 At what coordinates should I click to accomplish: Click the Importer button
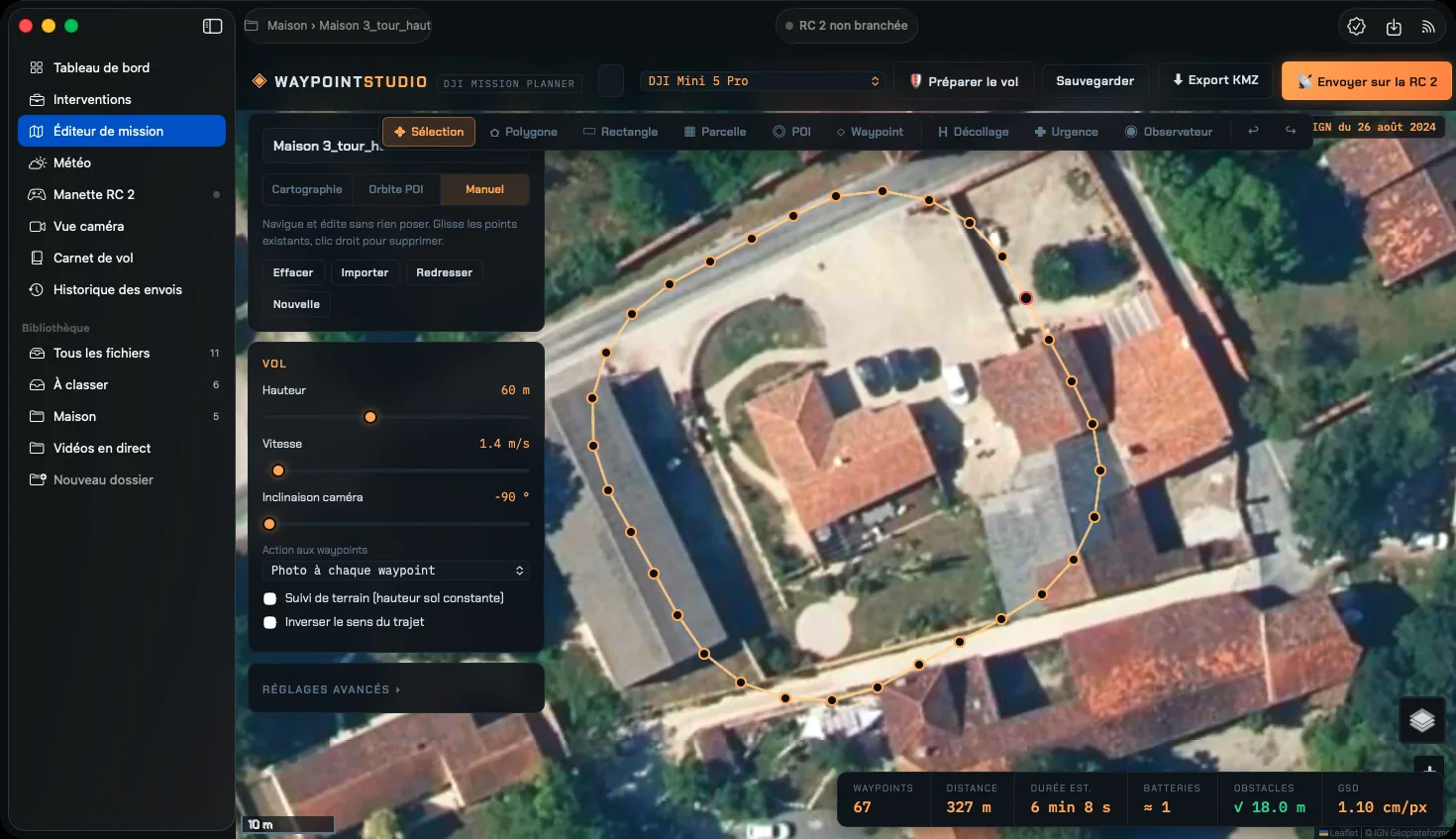[x=364, y=272]
